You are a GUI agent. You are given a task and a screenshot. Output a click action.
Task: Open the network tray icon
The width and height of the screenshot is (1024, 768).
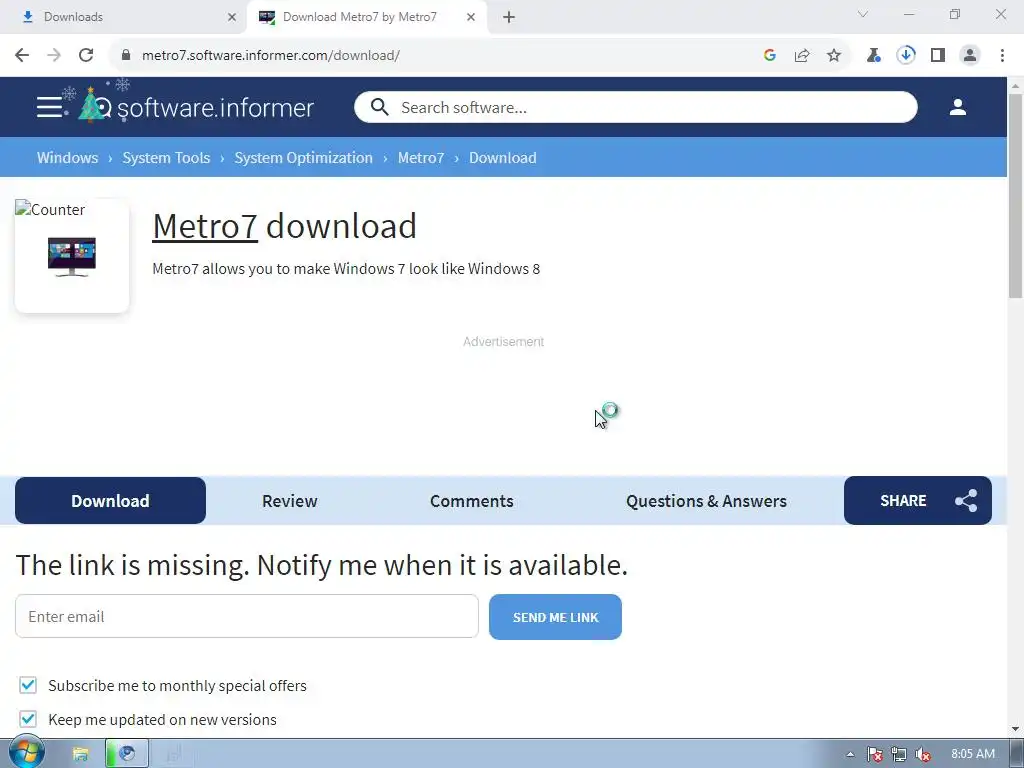(x=899, y=754)
